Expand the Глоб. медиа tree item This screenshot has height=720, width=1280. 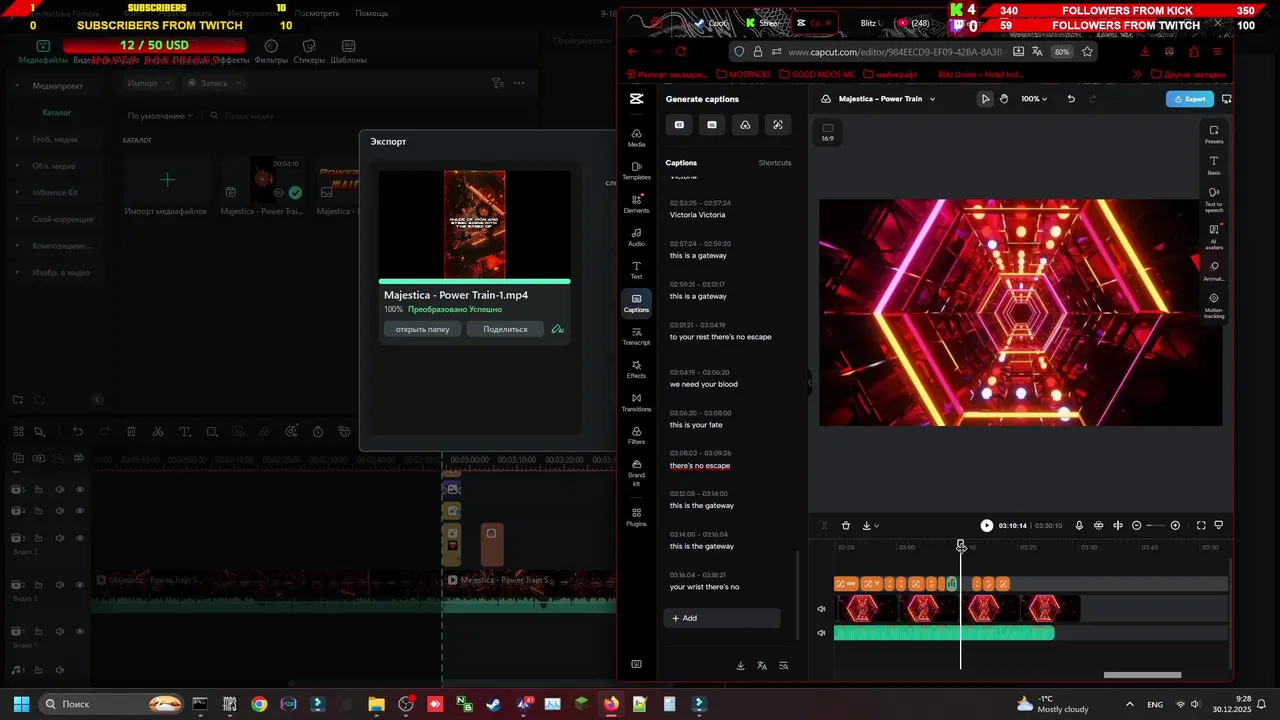pyautogui.click(x=17, y=139)
